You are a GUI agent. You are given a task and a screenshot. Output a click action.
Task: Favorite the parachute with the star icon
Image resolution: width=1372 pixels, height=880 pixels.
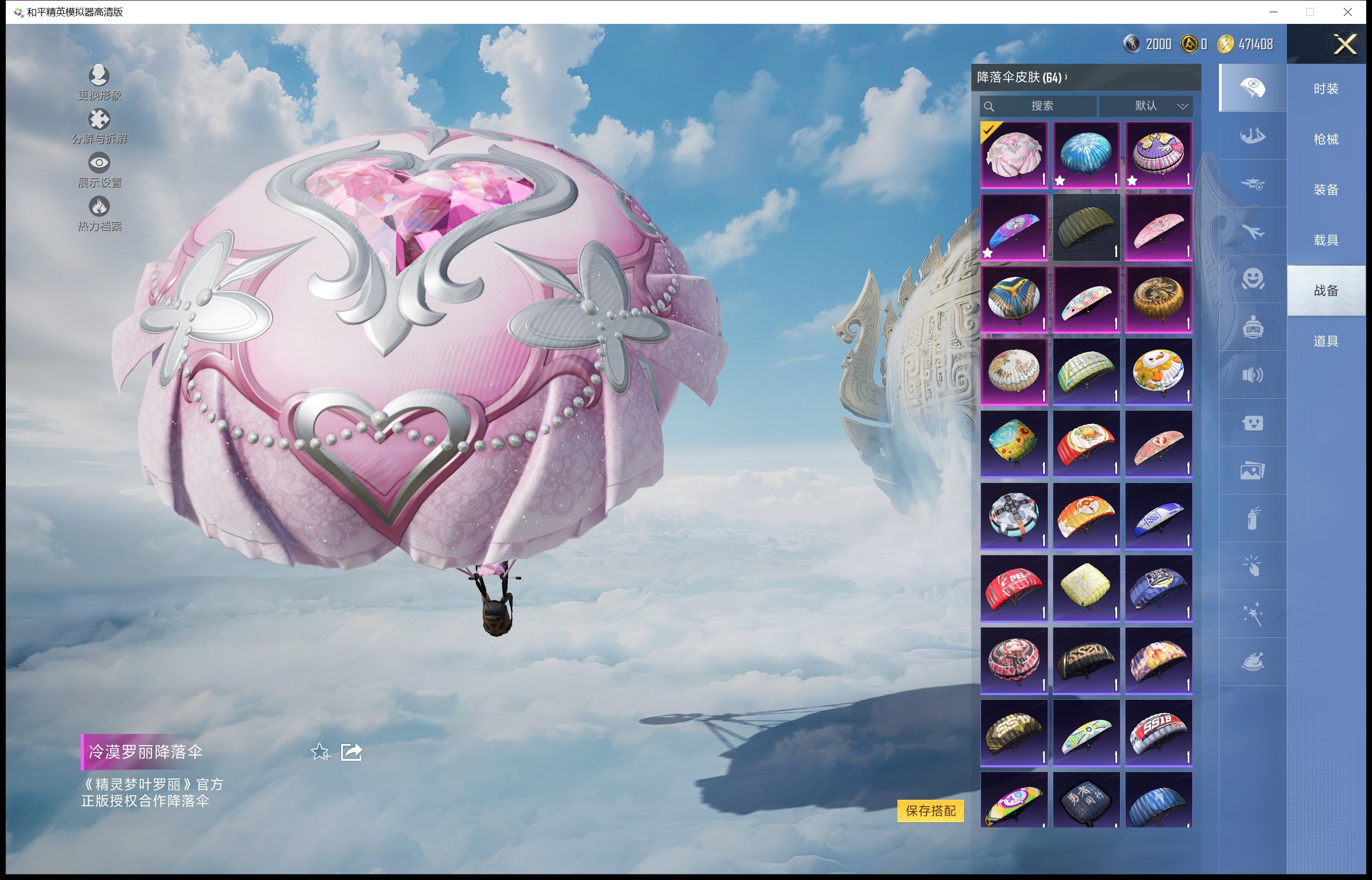[x=320, y=752]
